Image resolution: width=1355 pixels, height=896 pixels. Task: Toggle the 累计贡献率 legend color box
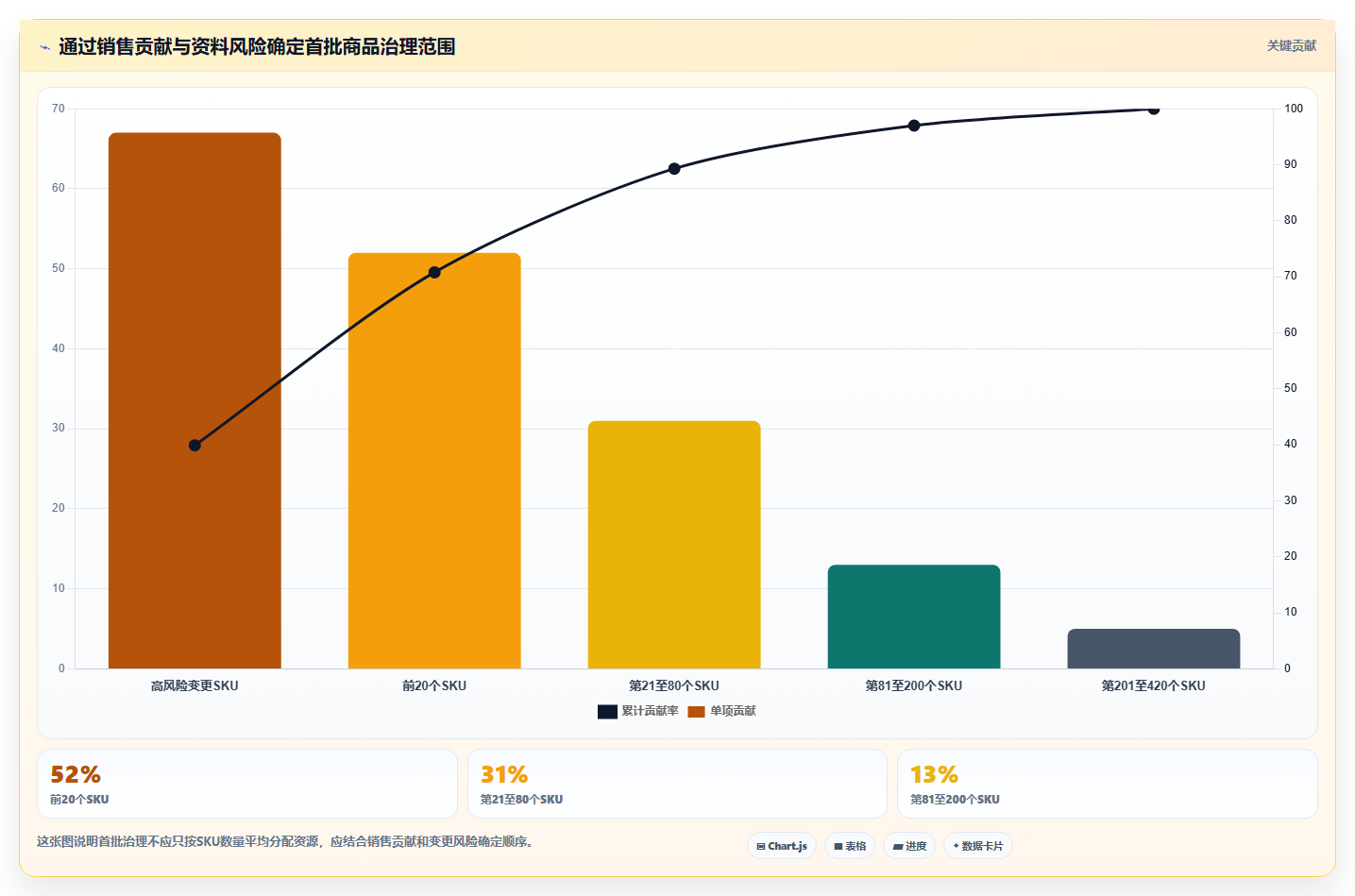pos(607,711)
